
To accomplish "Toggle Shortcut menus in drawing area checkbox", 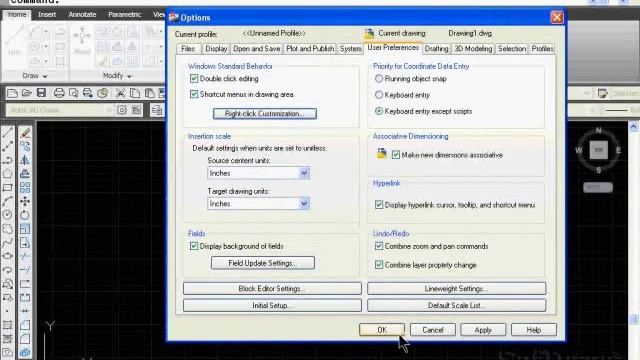I will (194, 94).
